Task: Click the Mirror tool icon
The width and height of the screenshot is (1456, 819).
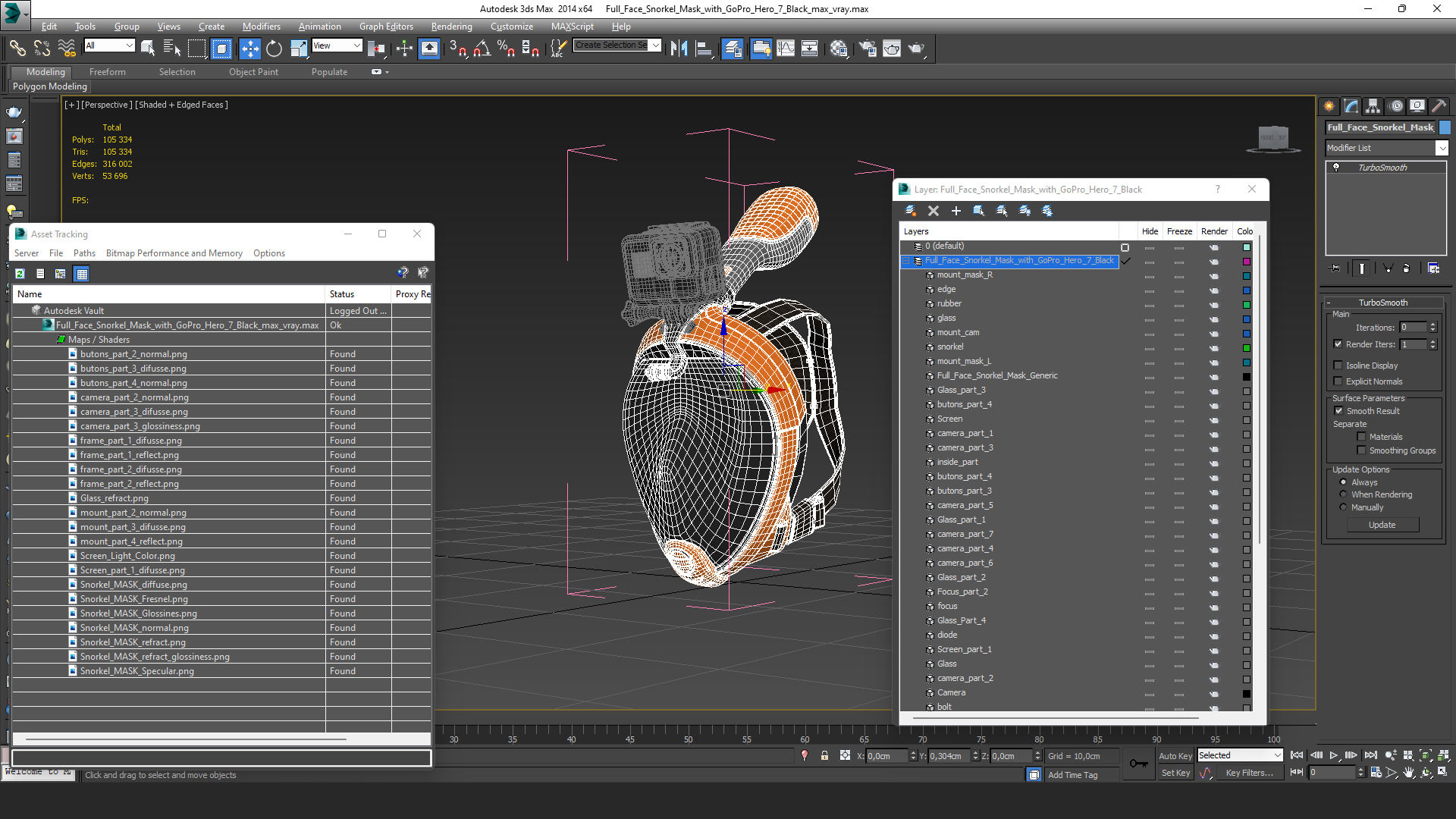Action: (x=679, y=49)
